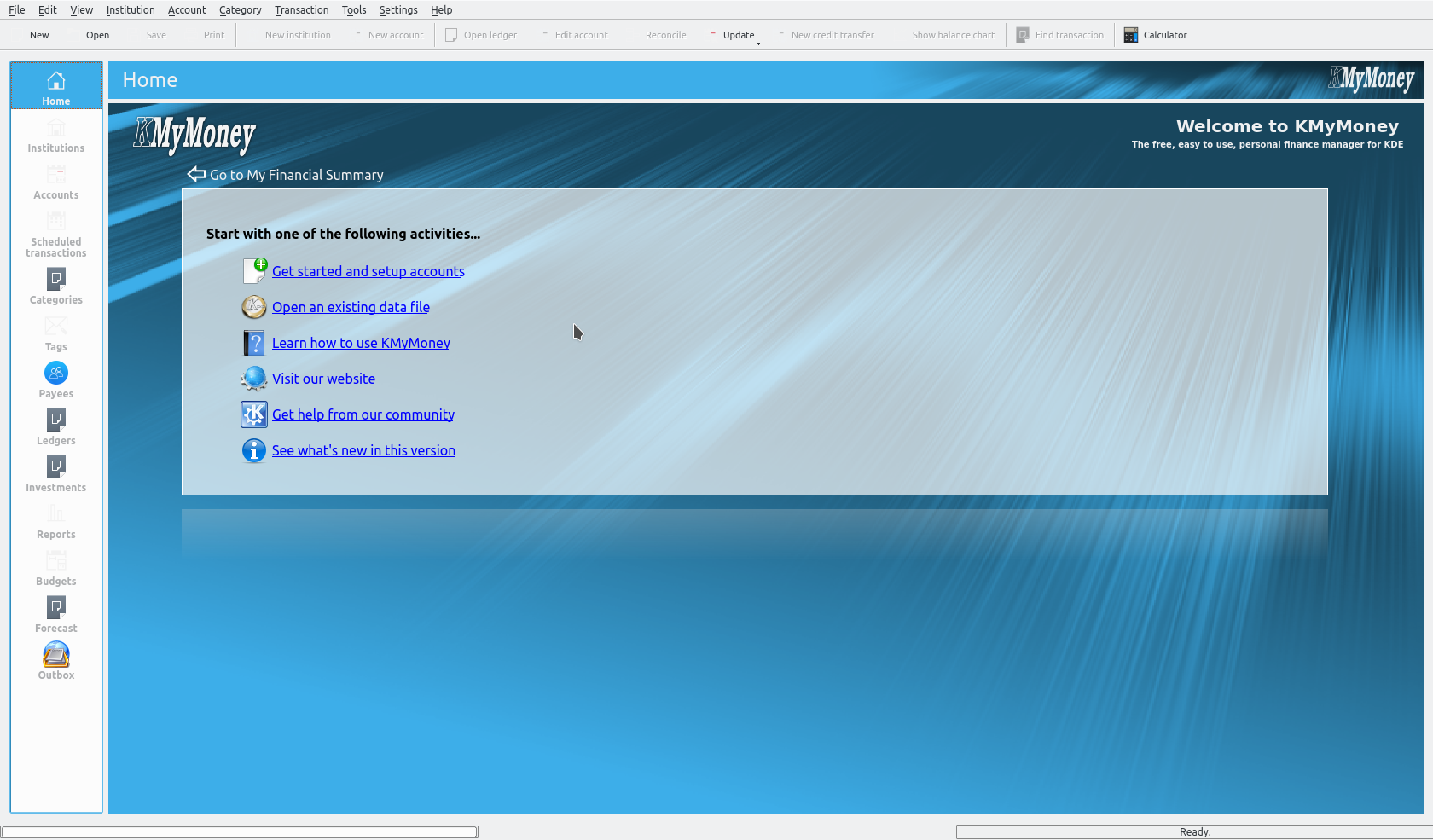Open the Tools menu
Viewport: 1433px width, 840px height.
[354, 10]
